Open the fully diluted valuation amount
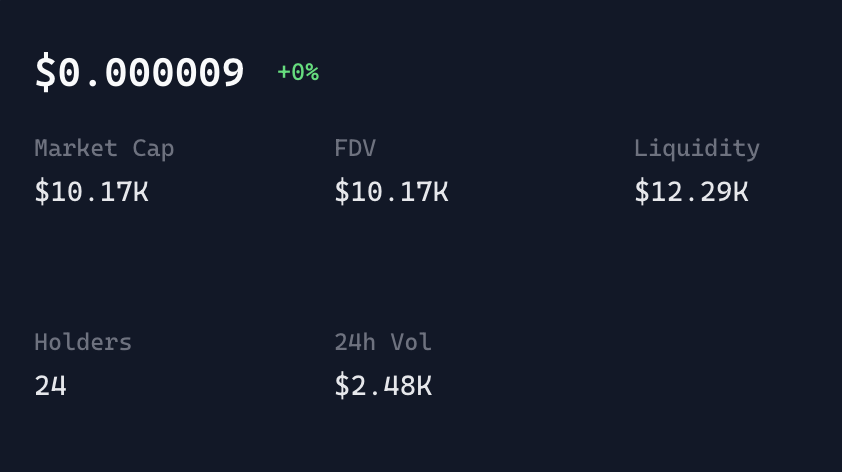 point(391,191)
